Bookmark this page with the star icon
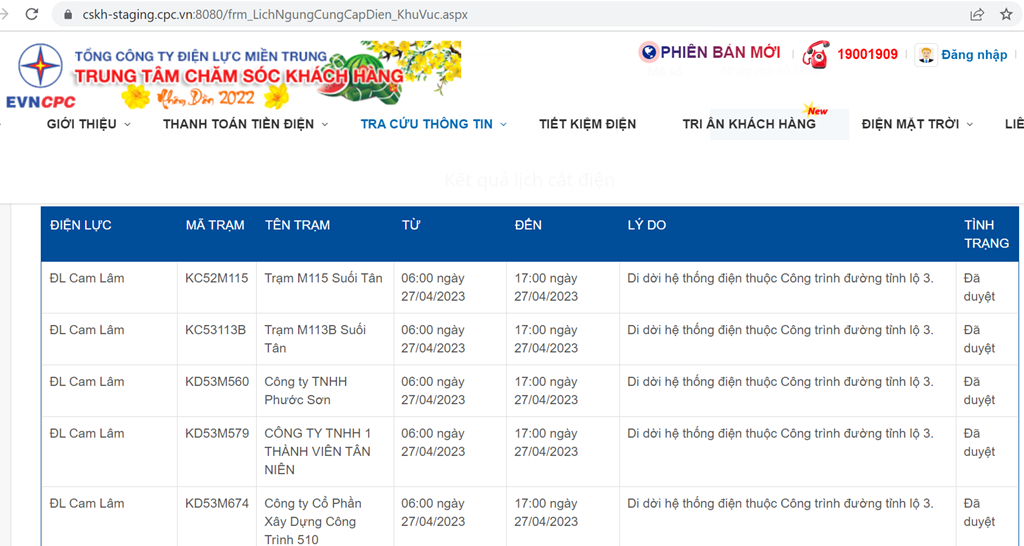The image size is (1024, 546). point(1006,15)
